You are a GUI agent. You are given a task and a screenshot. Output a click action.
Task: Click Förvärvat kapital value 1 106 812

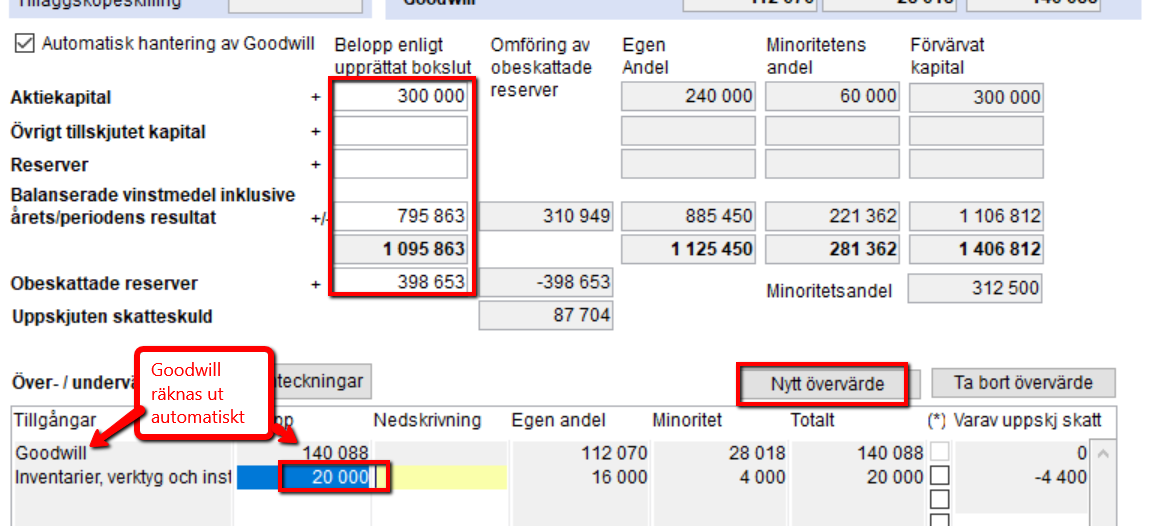point(976,217)
